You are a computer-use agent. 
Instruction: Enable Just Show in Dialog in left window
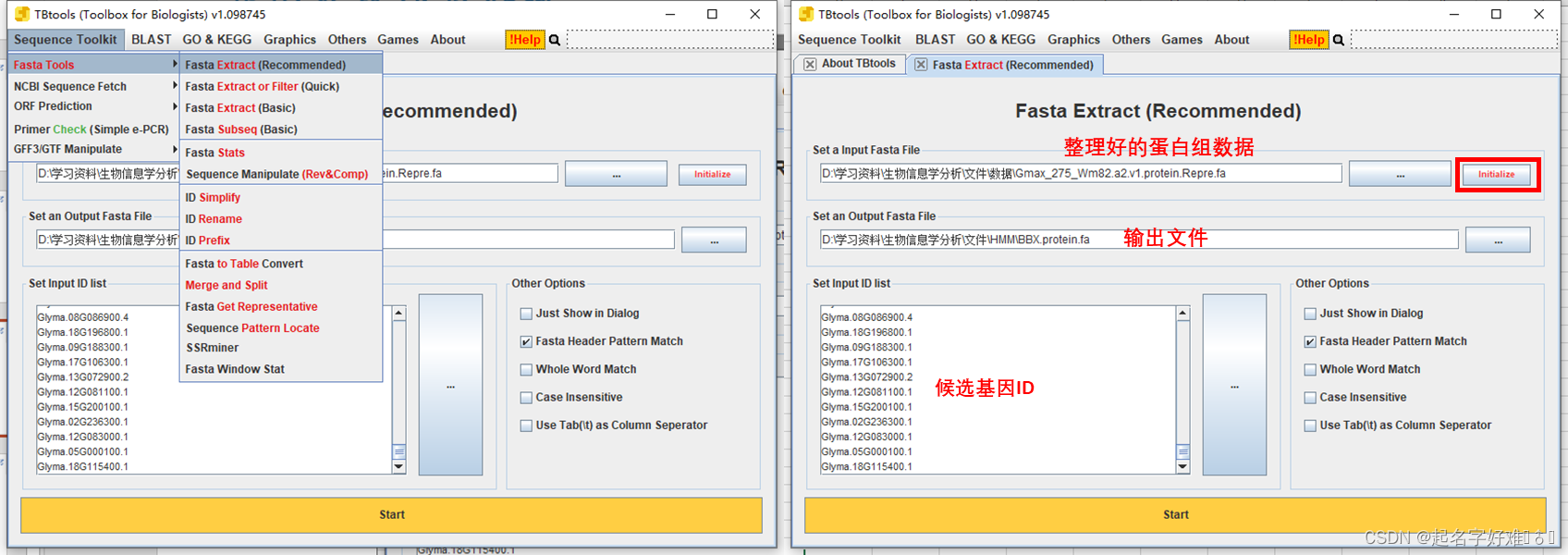[x=526, y=314]
